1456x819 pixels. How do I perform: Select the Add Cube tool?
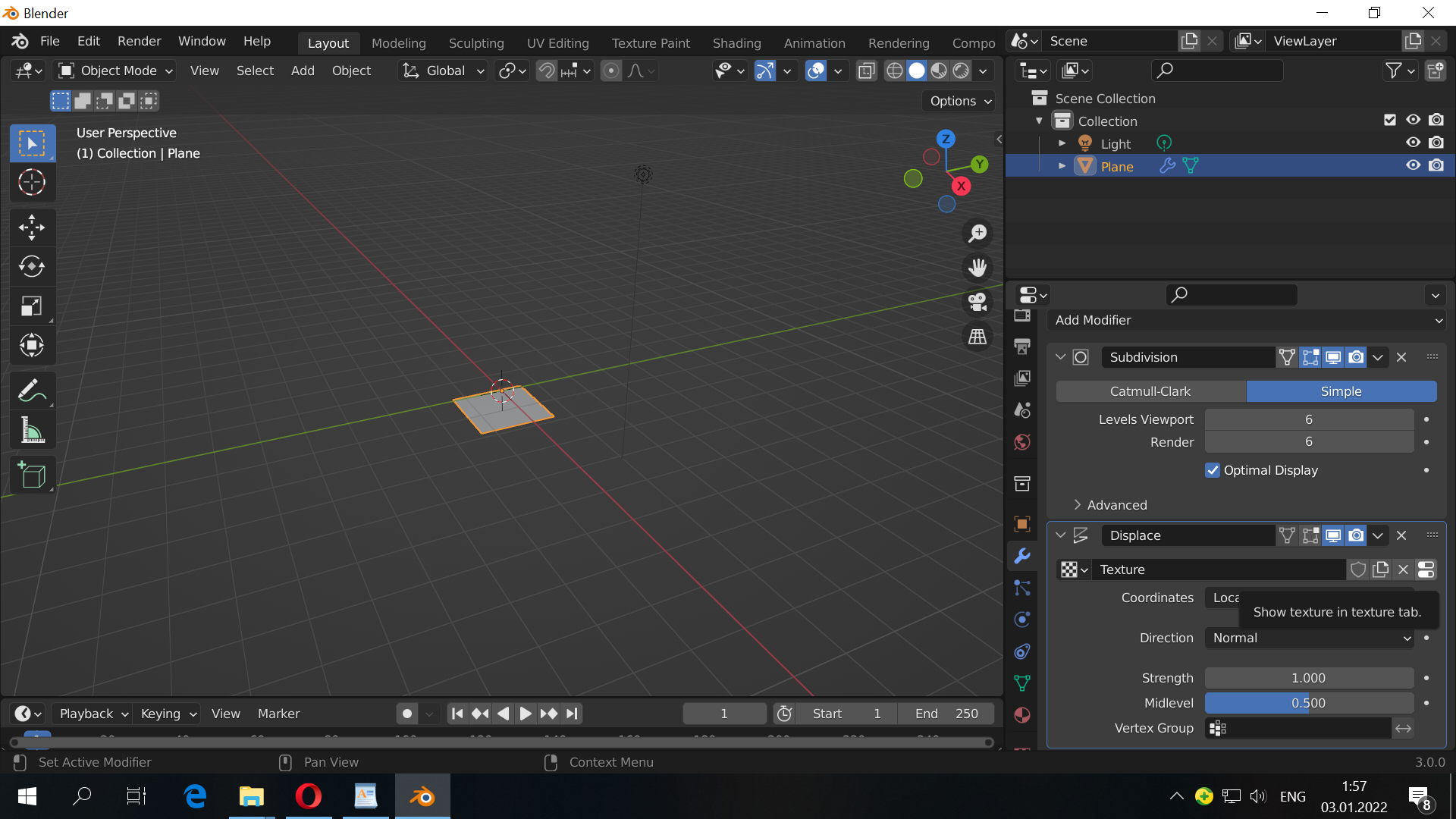tap(32, 475)
